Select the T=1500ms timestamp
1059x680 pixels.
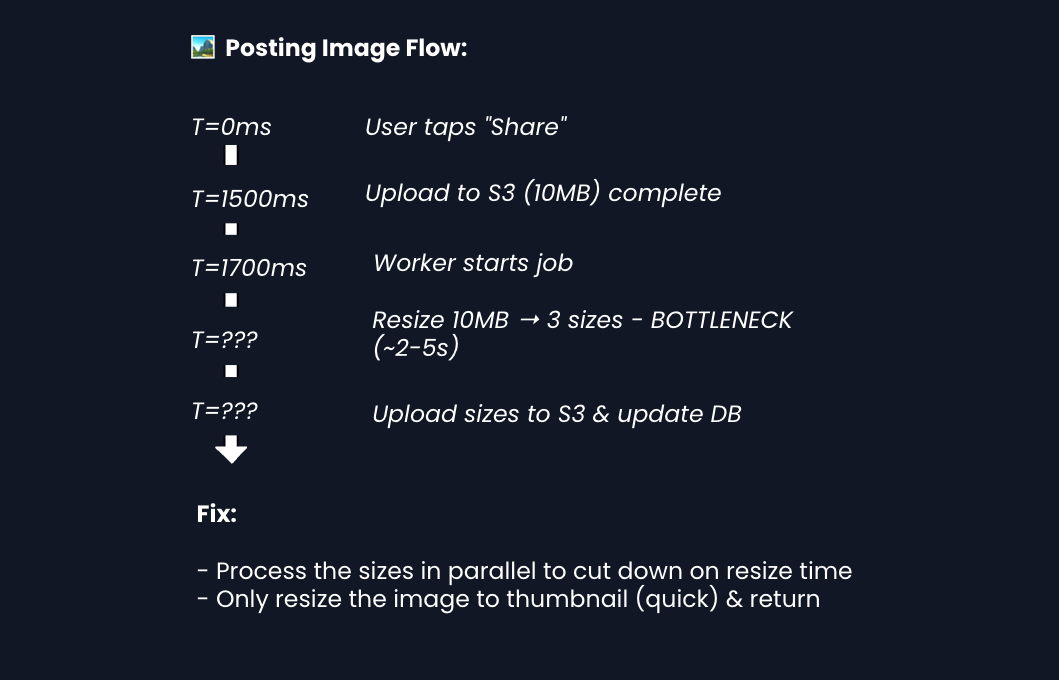(x=250, y=199)
